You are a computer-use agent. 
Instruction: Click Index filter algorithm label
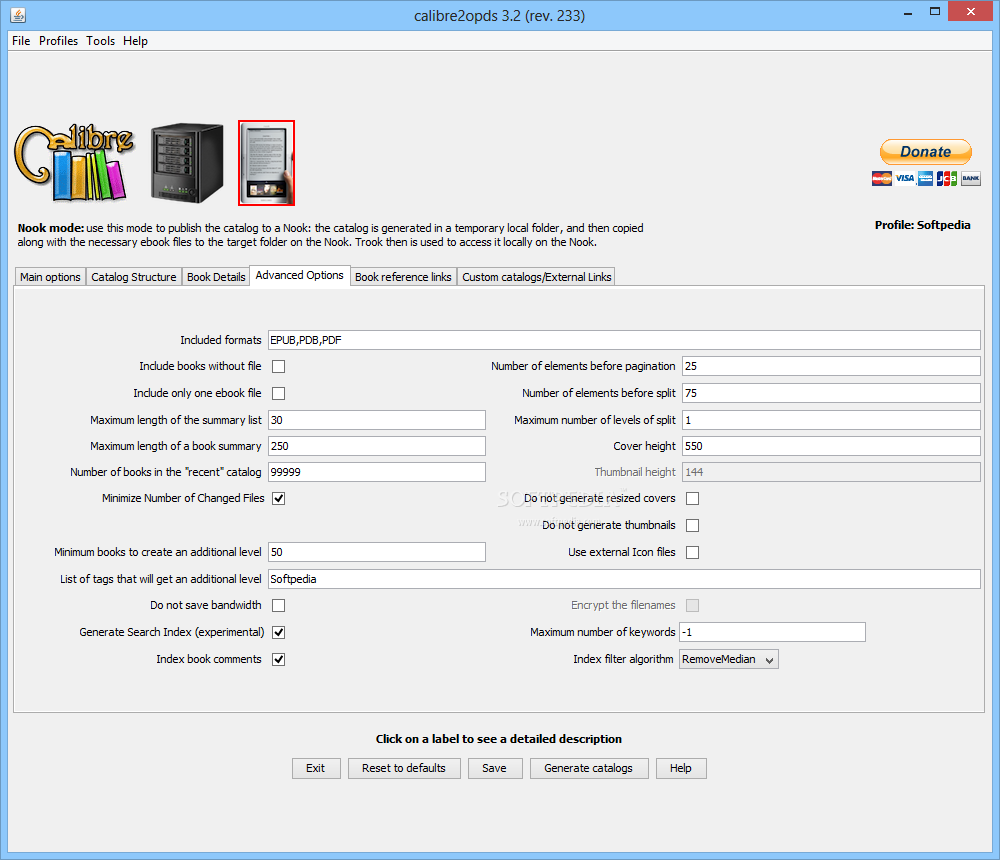pyautogui.click(x=623, y=659)
